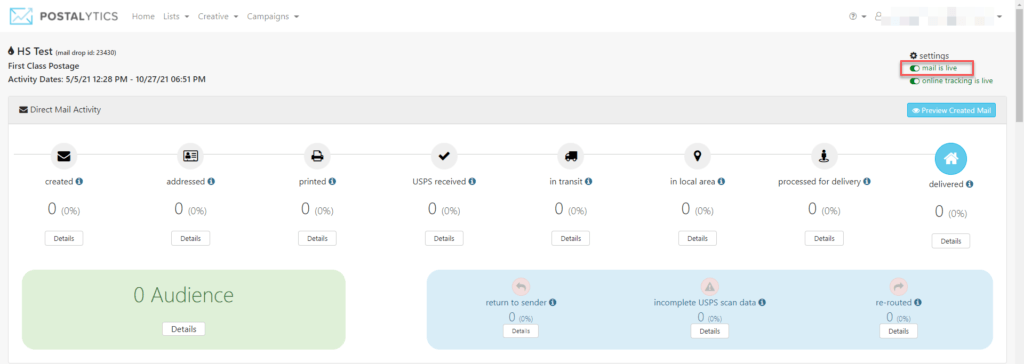Open Details under addressed
This screenshot has height=364, width=1024.
click(191, 239)
